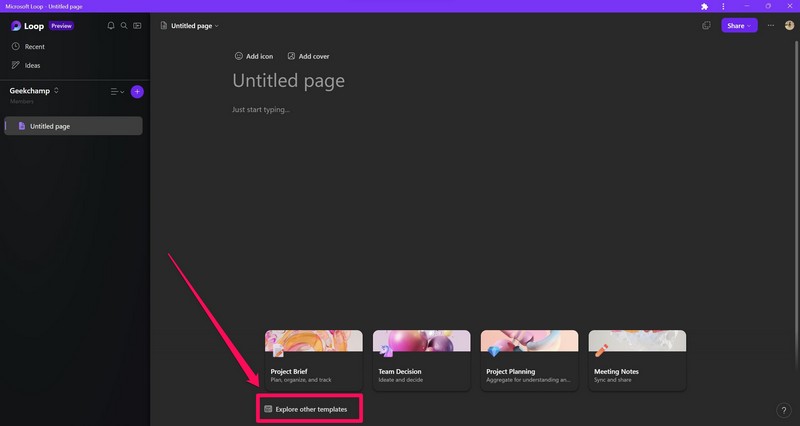Click the Add icon button
The height and width of the screenshot is (426, 800).
[253, 56]
